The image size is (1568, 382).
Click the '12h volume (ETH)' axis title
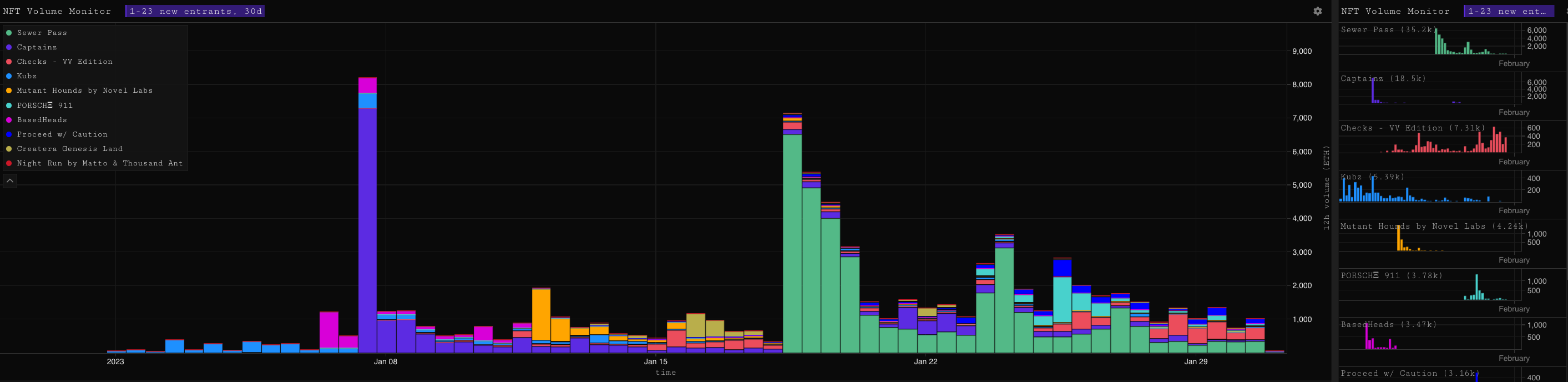click(1326, 188)
